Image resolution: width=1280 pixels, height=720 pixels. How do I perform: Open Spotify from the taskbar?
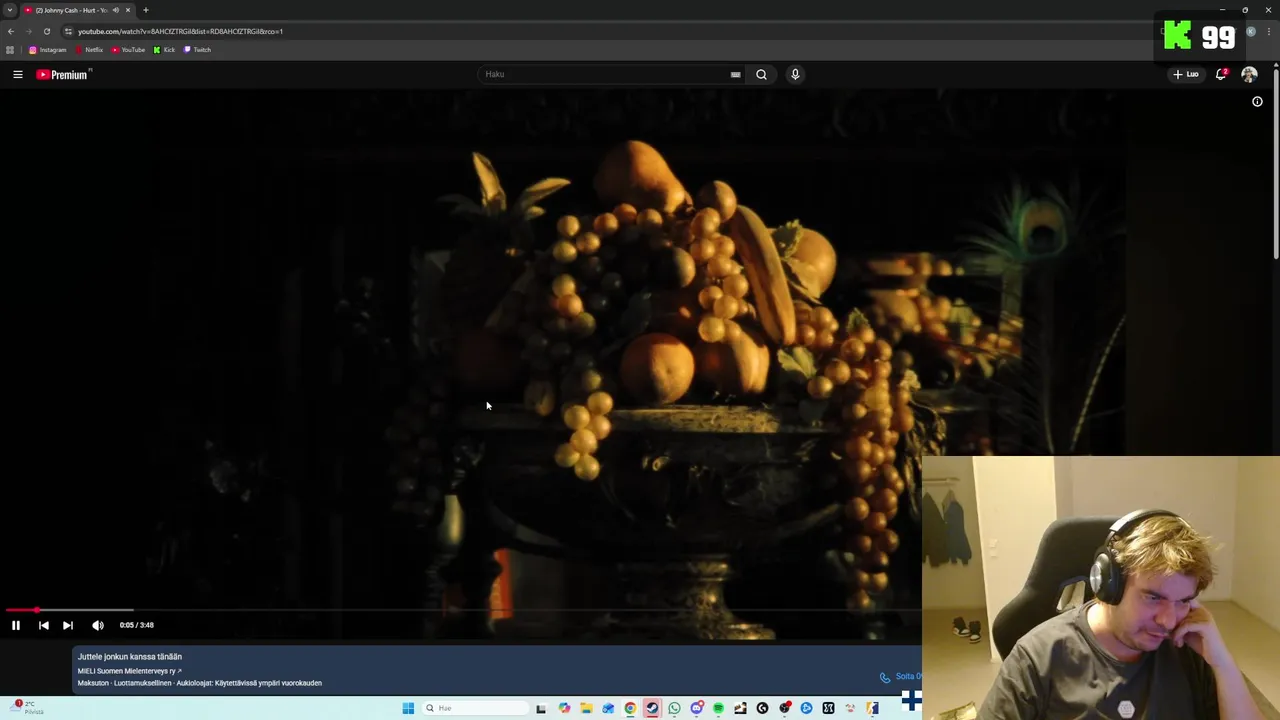[x=718, y=708]
